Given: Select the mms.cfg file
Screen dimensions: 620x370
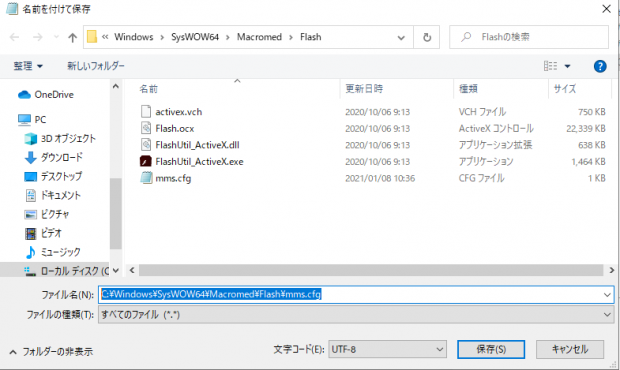Looking at the screenshot, I should point(173,178).
